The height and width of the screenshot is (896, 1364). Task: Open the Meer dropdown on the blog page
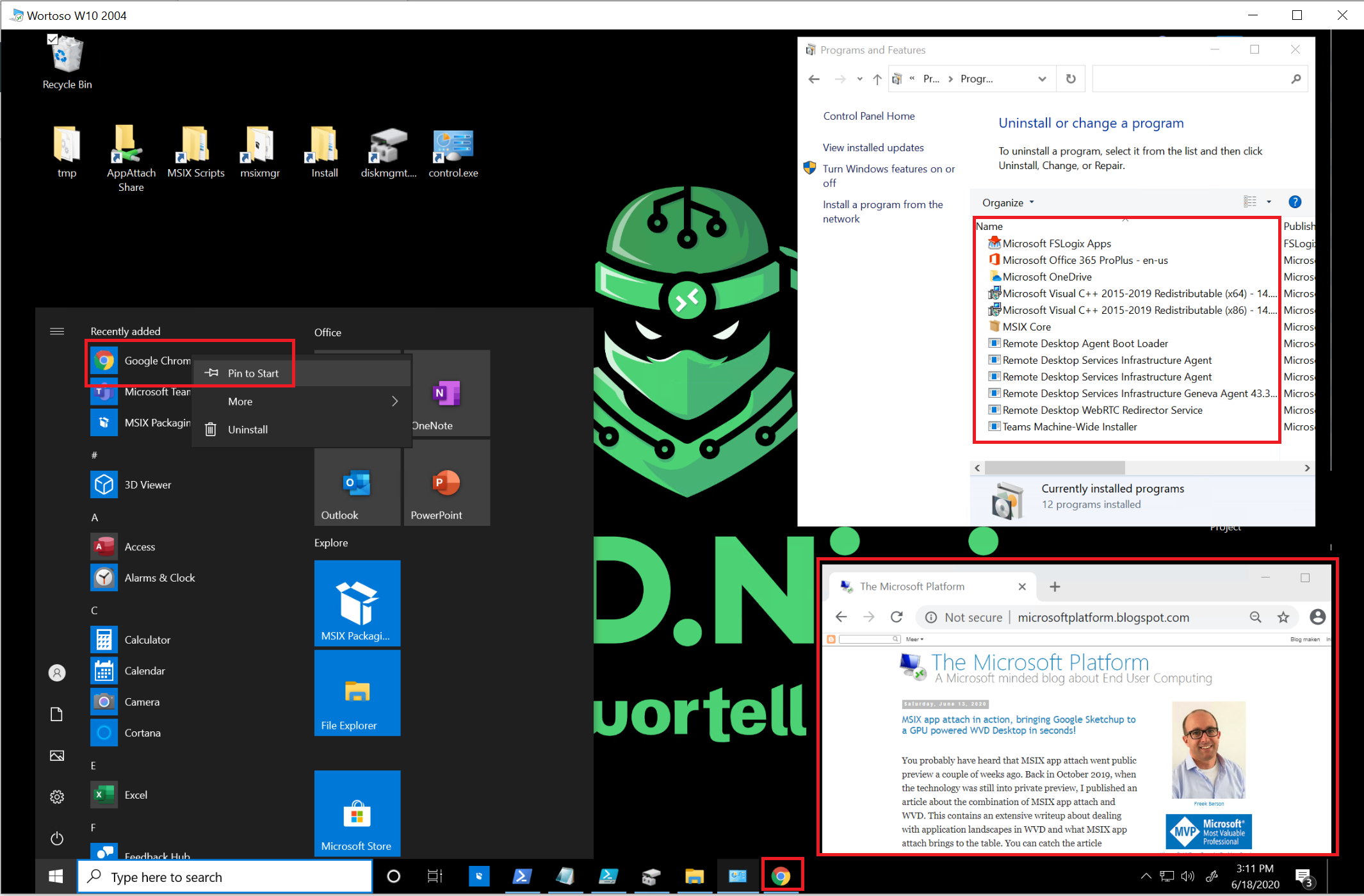914,639
